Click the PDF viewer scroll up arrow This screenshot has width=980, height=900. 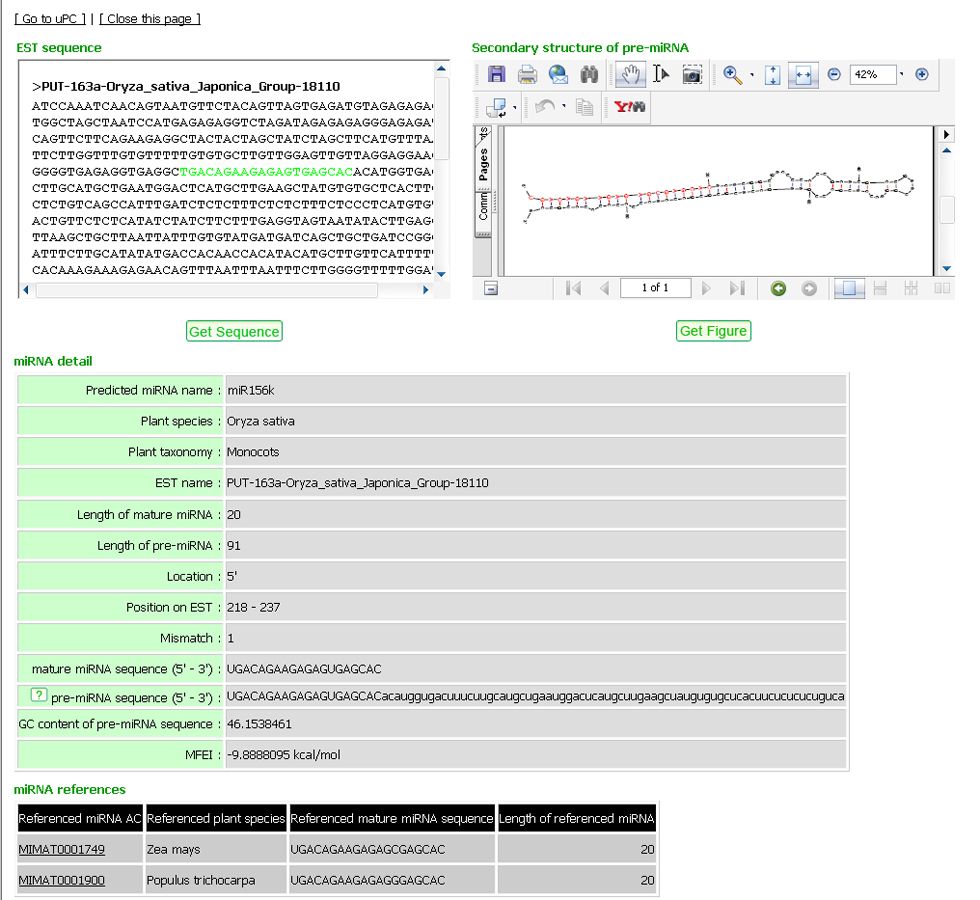point(946,150)
